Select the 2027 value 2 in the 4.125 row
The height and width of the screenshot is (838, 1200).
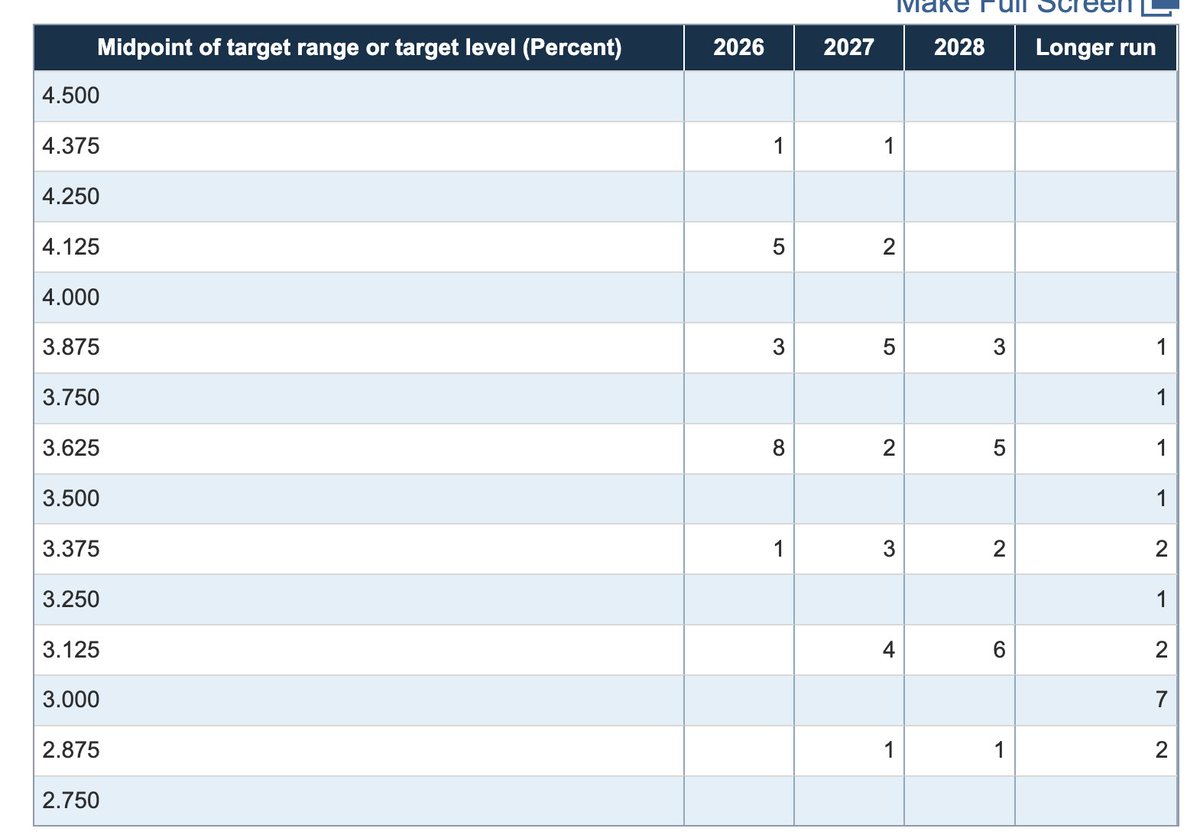tap(888, 247)
